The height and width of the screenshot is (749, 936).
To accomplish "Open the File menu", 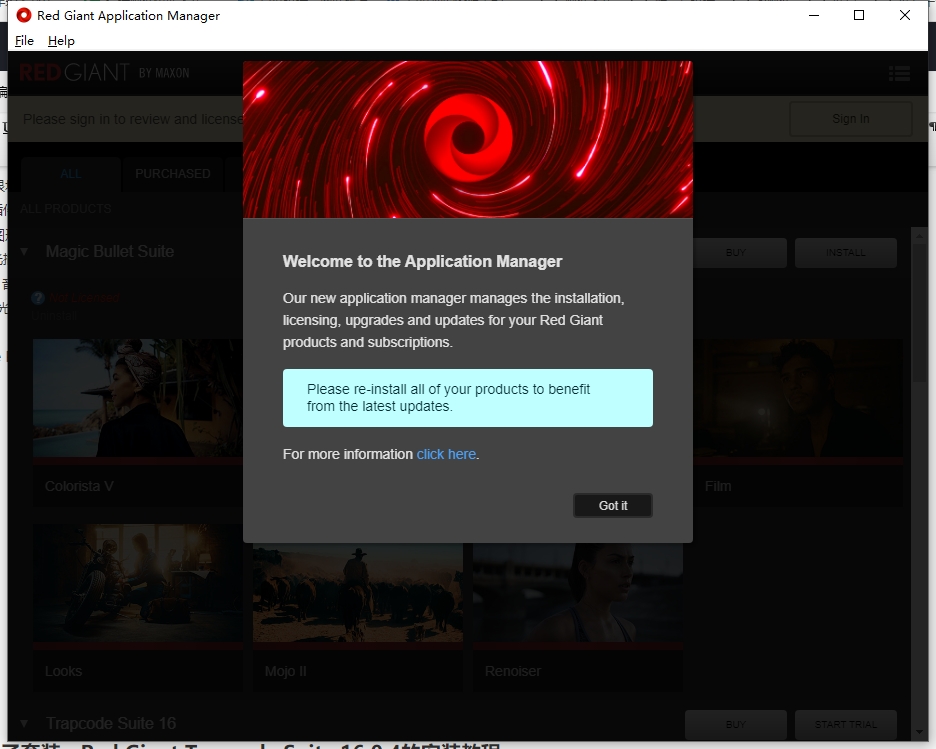I will coord(24,41).
